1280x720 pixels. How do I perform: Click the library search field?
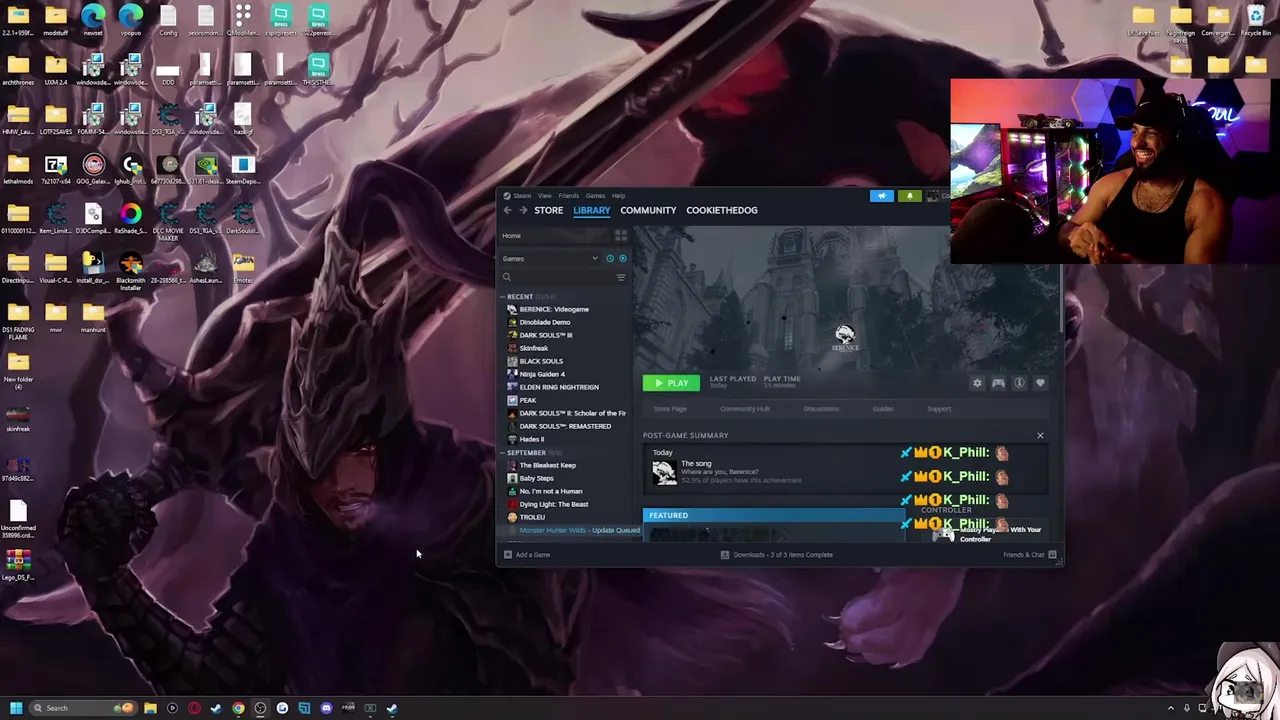(x=556, y=277)
